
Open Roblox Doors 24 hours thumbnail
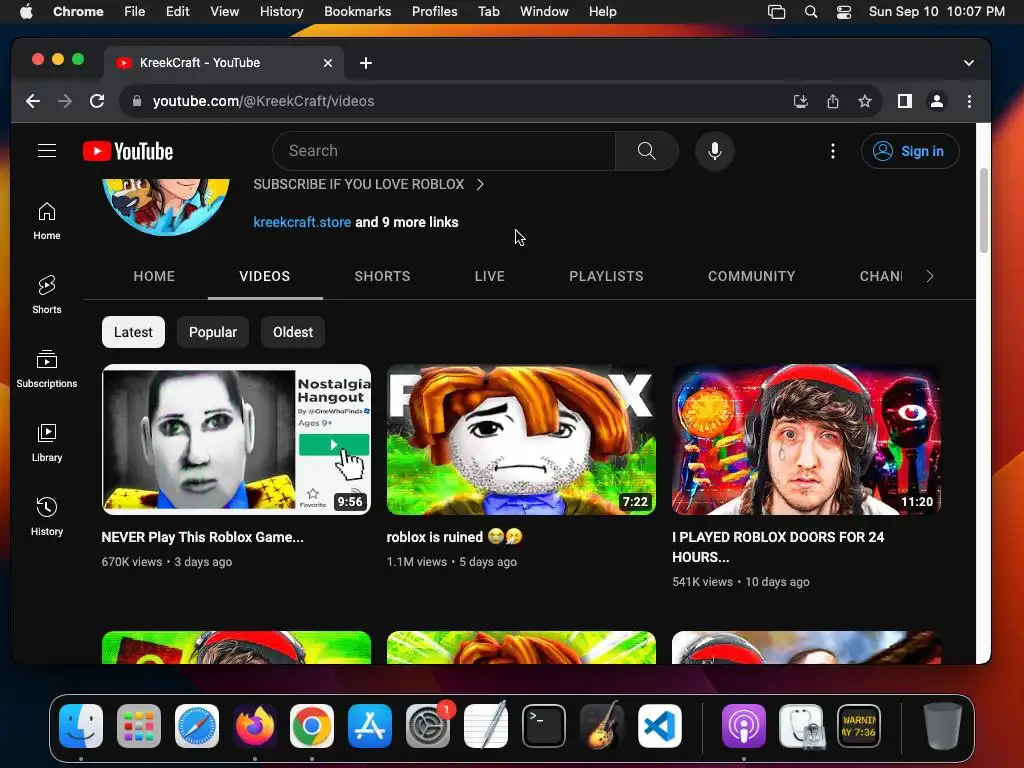pyautogui.click(x=807, y=440)
